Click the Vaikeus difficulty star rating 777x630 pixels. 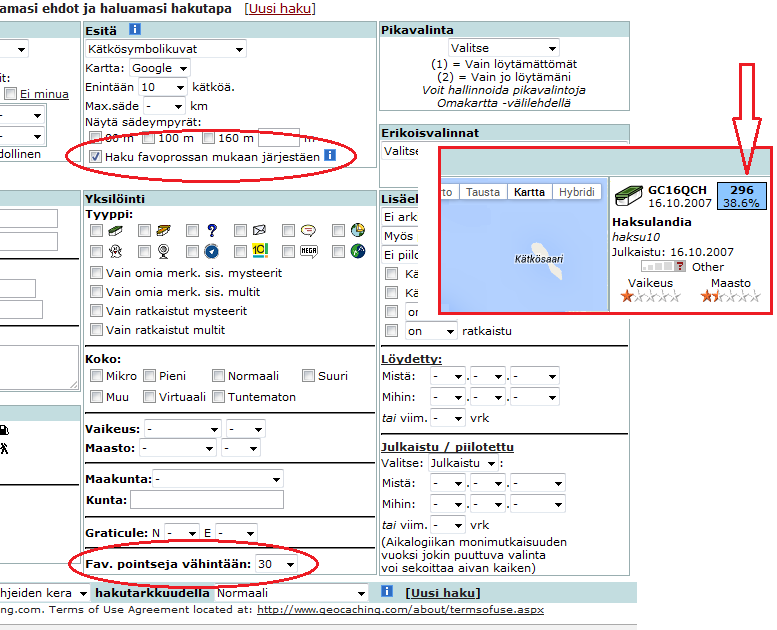(642, 296)
